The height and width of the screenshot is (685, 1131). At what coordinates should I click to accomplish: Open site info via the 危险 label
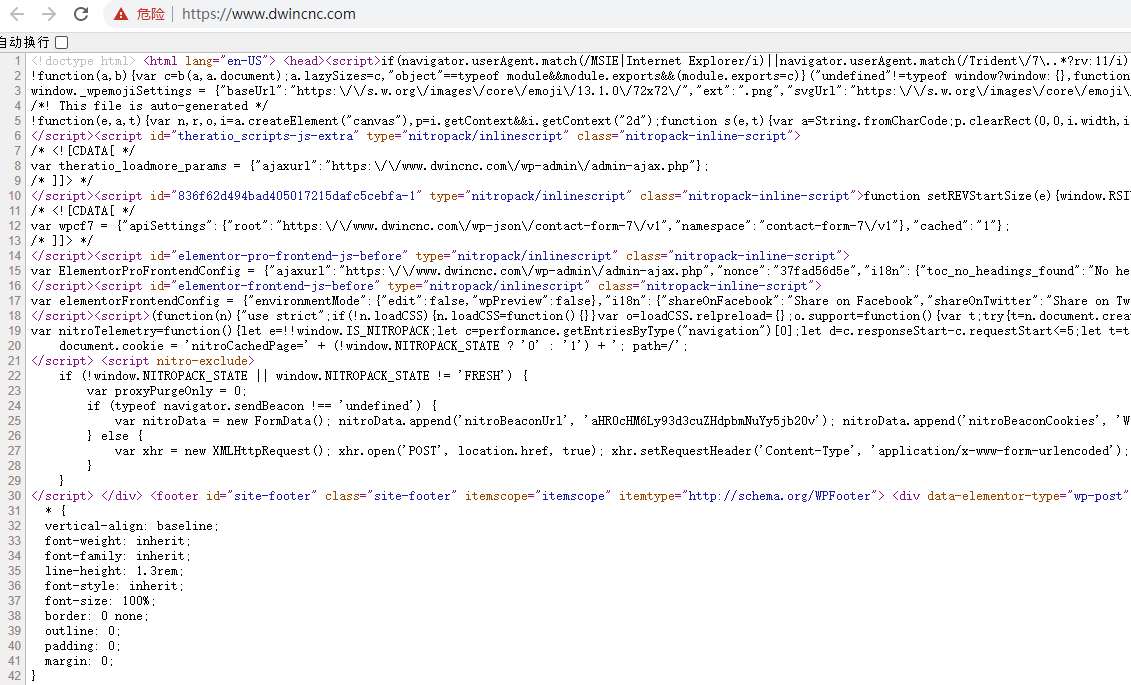pos(151,15)
